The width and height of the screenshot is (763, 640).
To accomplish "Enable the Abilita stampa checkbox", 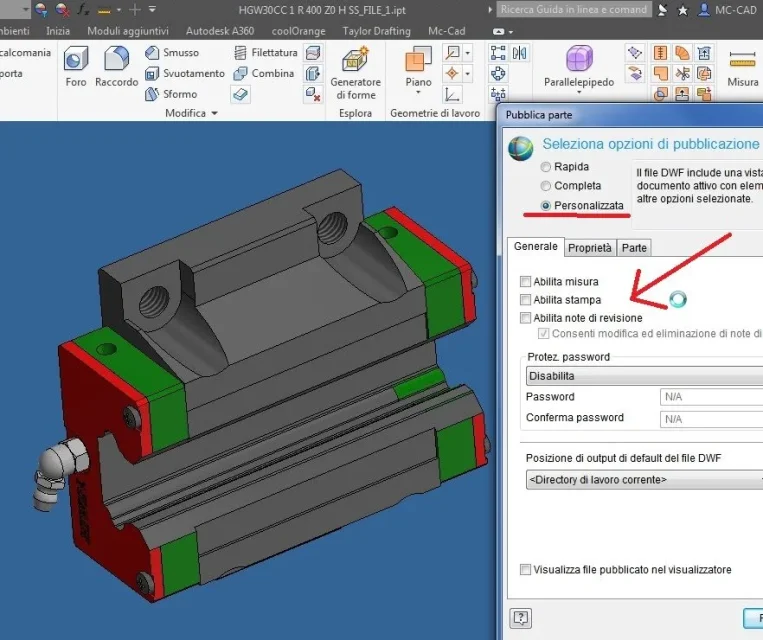I will pos(525,299).
